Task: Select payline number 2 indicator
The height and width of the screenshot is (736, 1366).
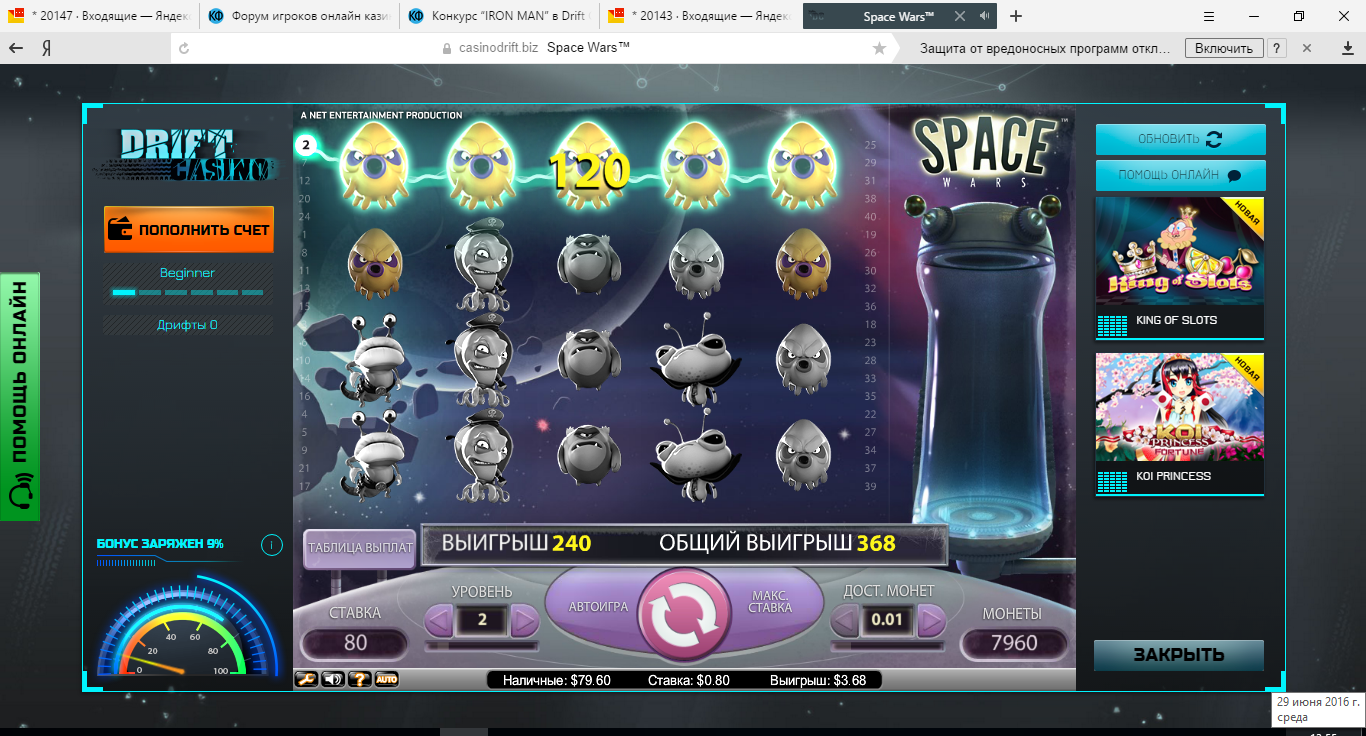Action: 306,146
